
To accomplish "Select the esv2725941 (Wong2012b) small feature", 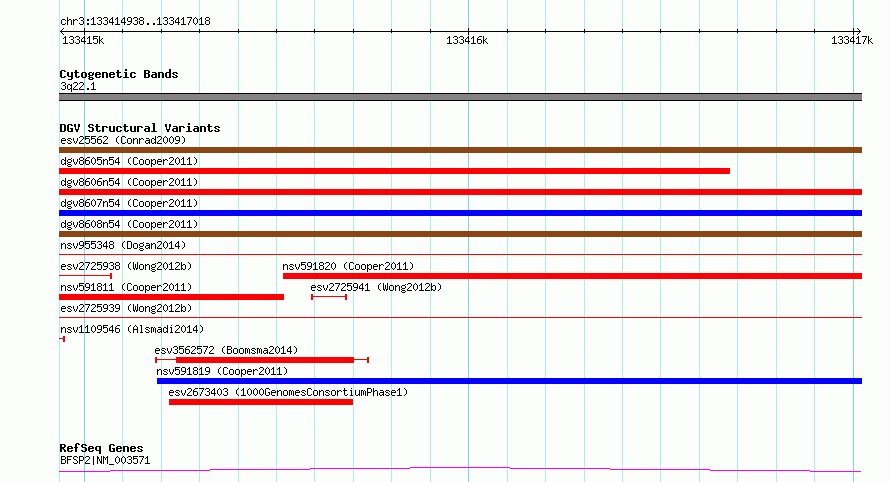I will [329, 296].
